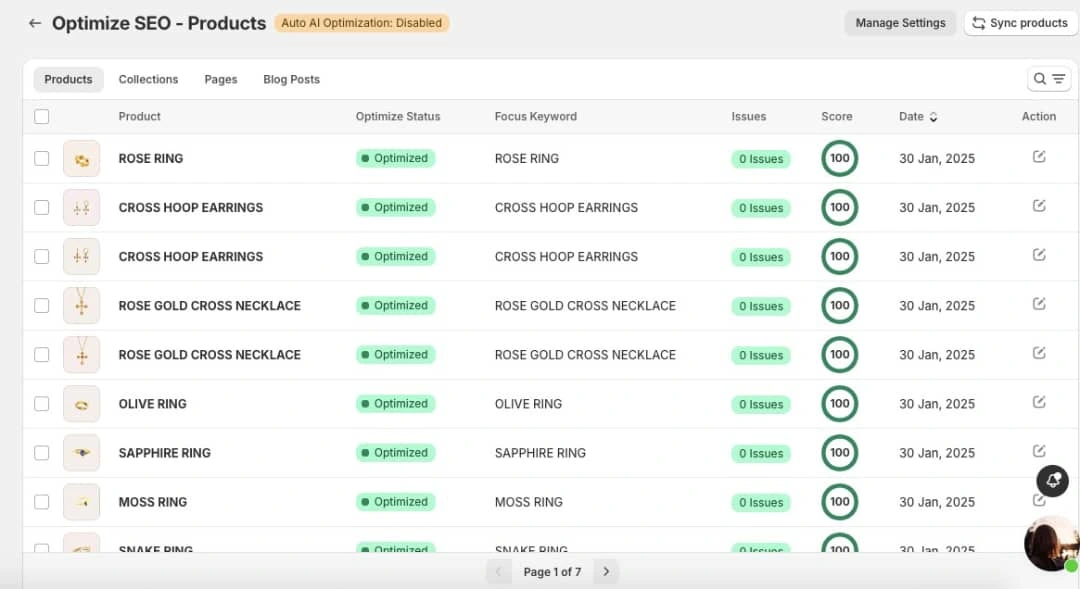Click the Issues column header

pyautogui.click(x=748, y=116)
